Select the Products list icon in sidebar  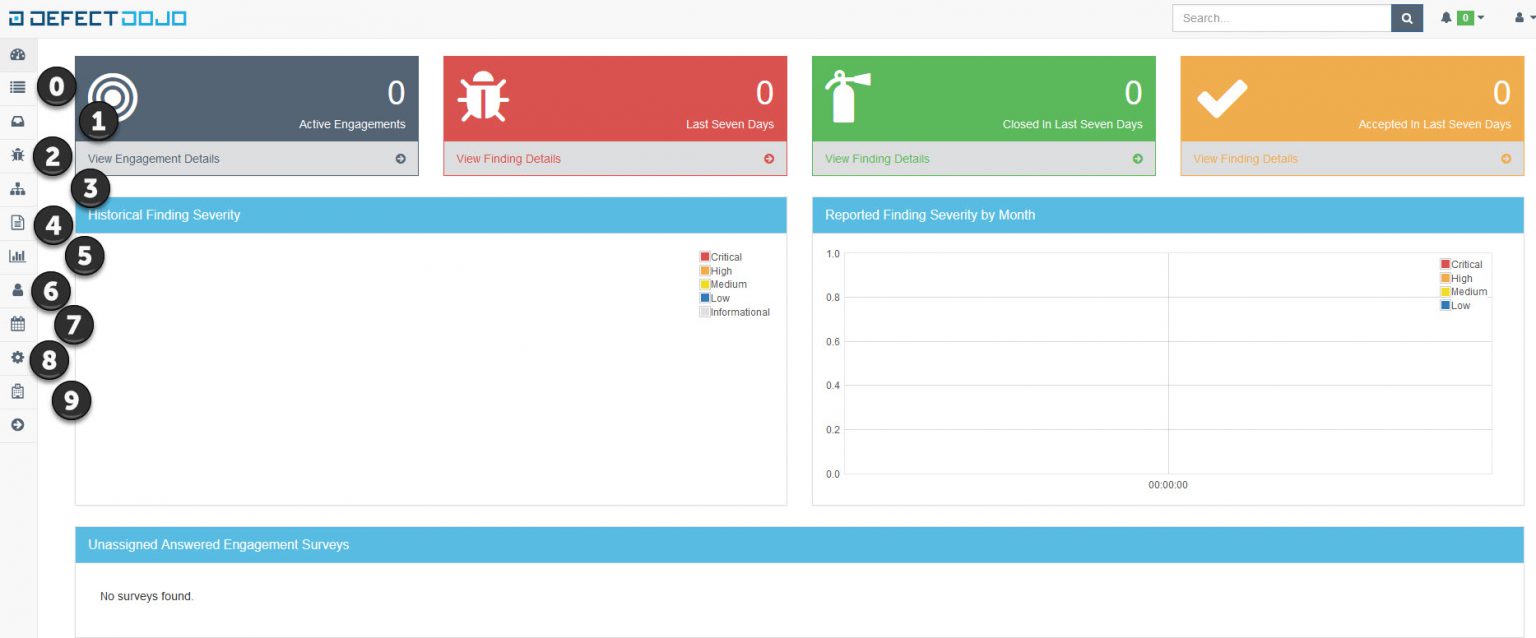(x=16, y=87)
